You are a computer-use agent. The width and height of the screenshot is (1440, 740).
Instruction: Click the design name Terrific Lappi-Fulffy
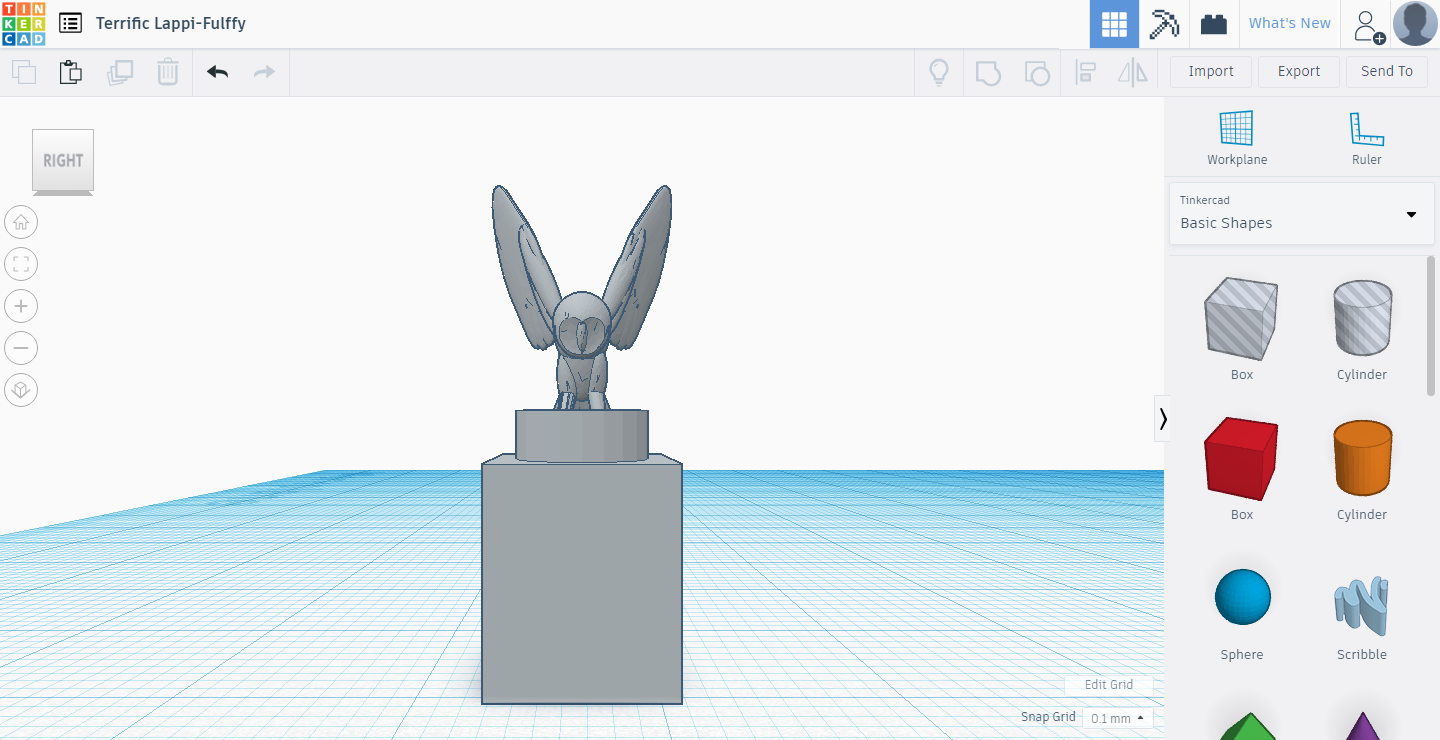[x=171, y=23]
